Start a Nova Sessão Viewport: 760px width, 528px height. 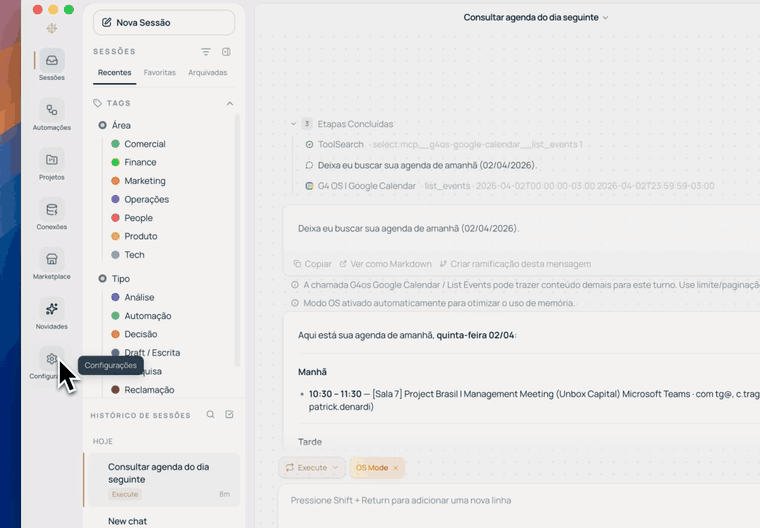[164, 22]
